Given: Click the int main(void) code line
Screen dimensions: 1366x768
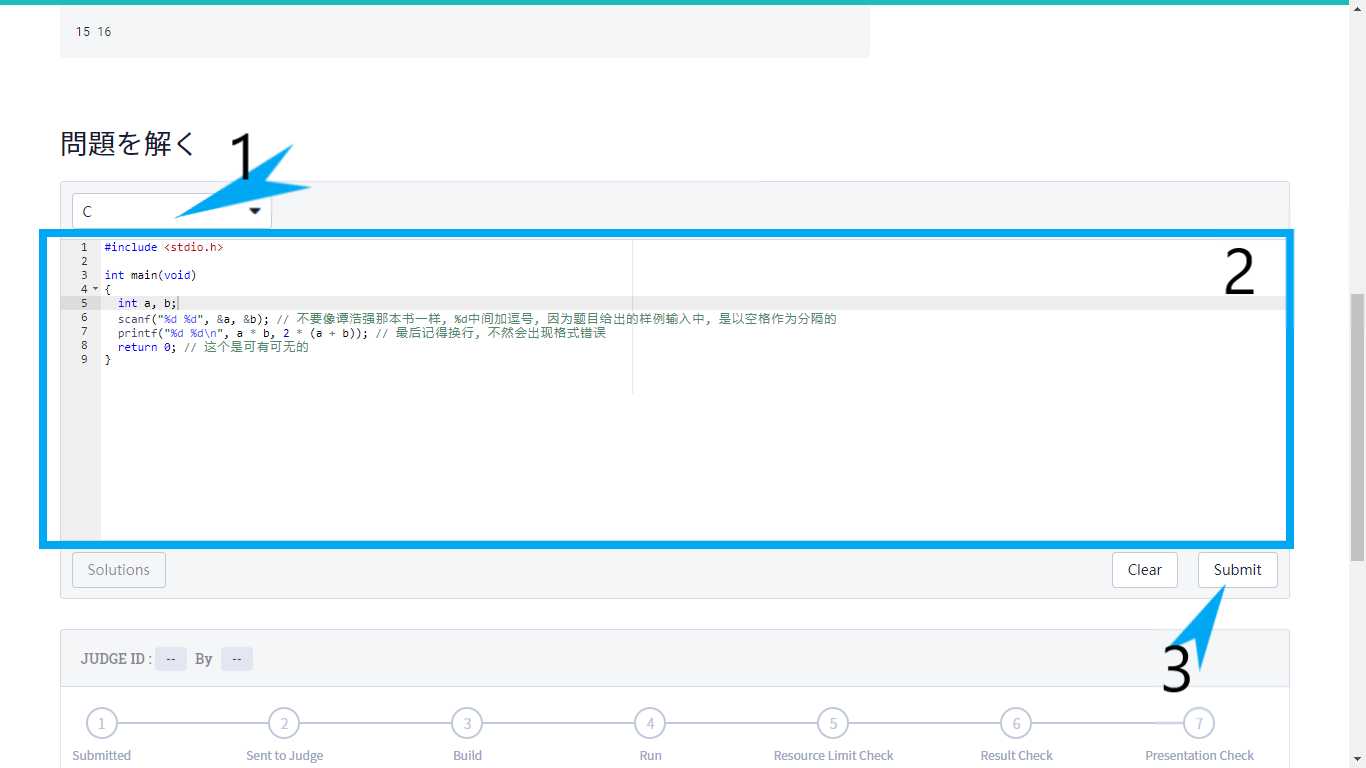Looking at the screenshot, I should coord(150,275).
